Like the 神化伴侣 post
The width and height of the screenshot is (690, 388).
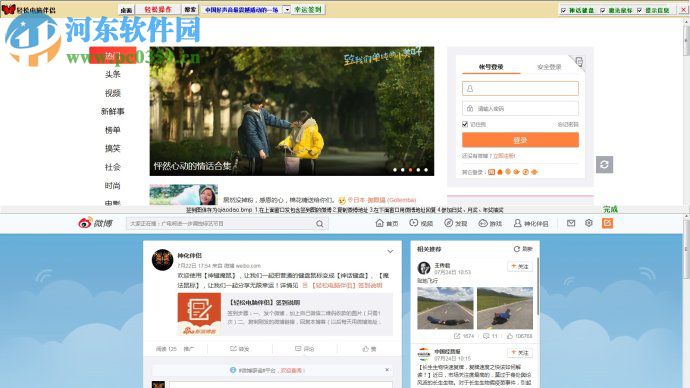pyautogui.click(x=369, y=349)
